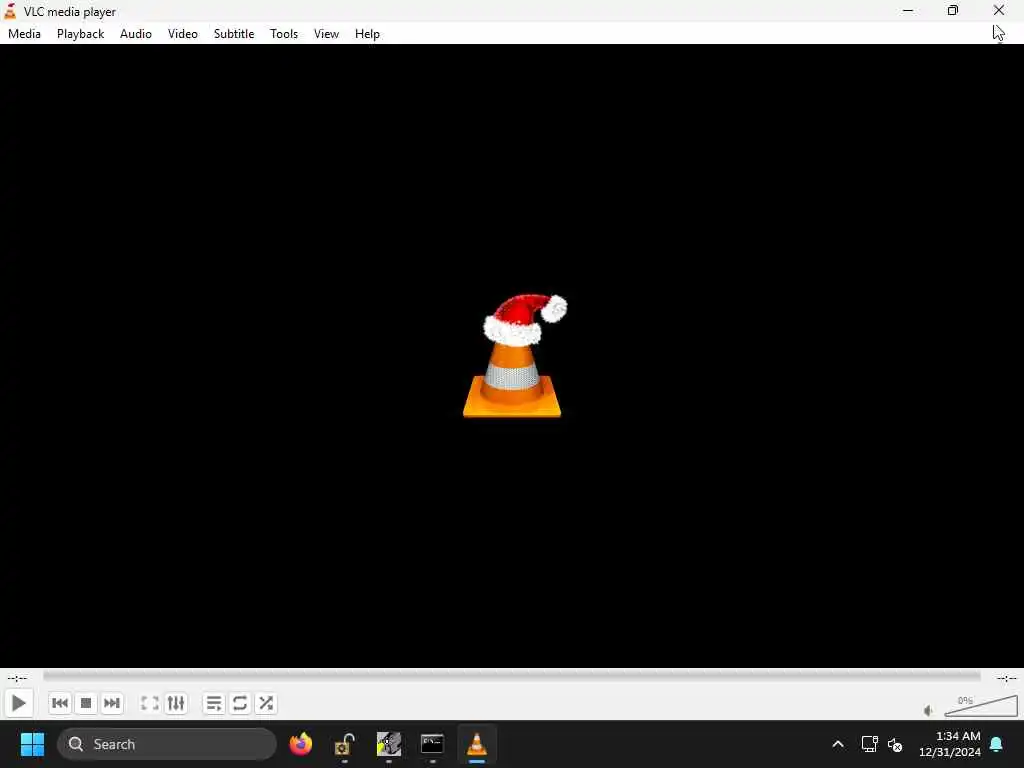Open the Help menu
Screen dimensions: 1024x768
point(367,34)
